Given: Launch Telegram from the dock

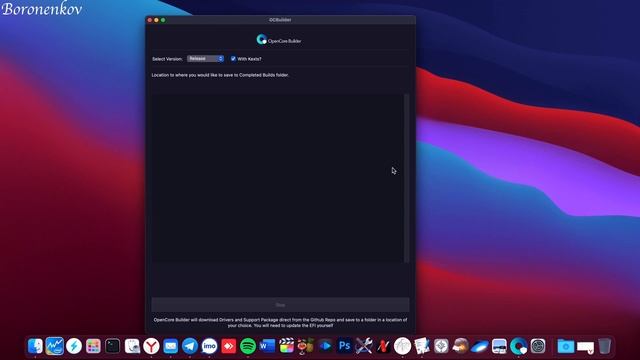Looking at the screenshot, I should (x=190, y=346).
